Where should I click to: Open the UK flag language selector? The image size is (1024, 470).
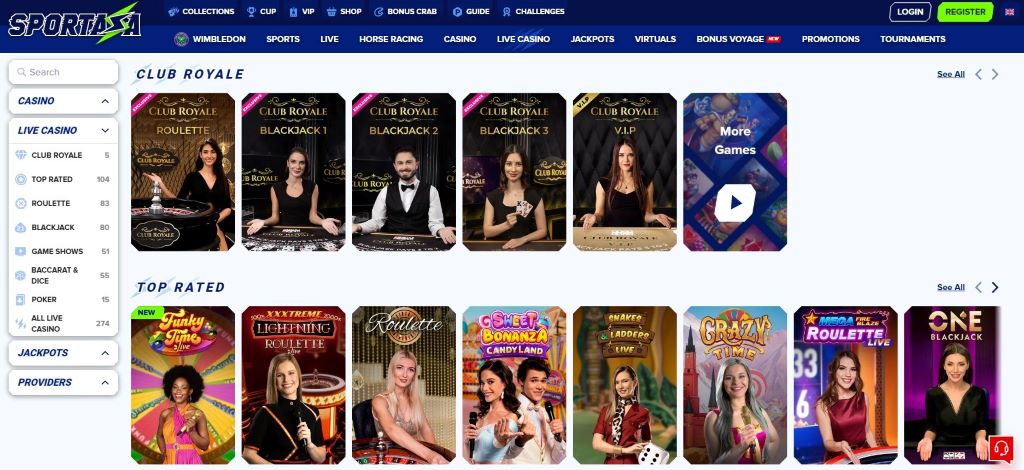[1009, 12]
